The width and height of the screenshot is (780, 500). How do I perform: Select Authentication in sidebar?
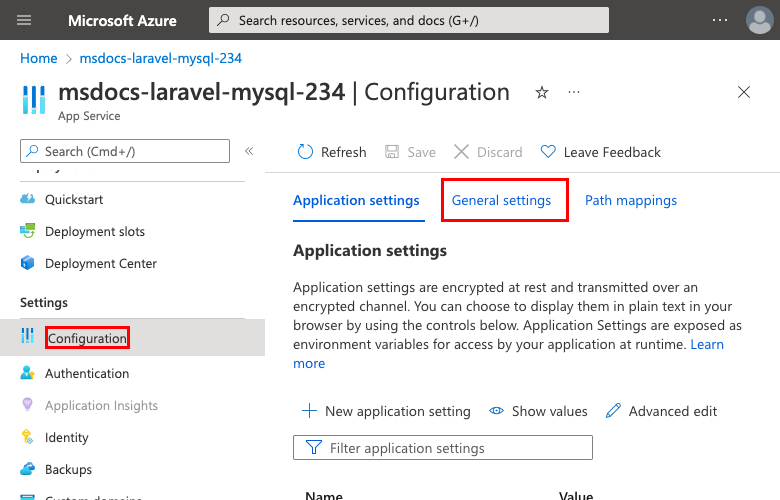(86, 373)
